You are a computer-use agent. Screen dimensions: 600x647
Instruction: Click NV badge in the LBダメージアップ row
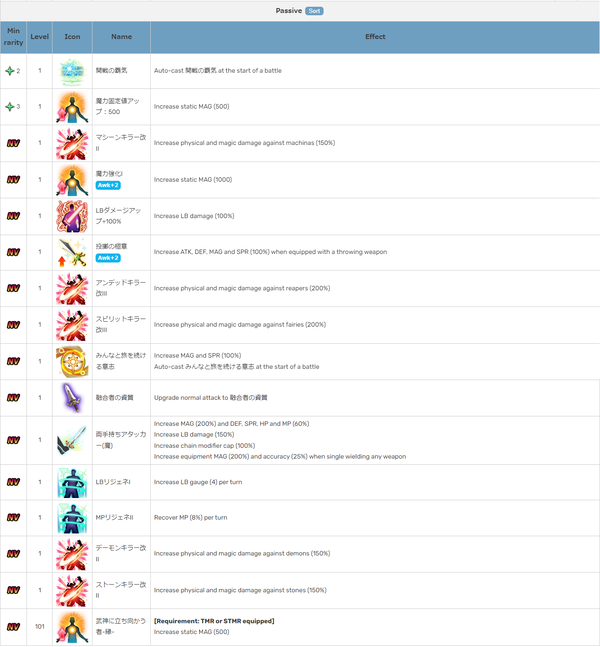tap(13, 216)
